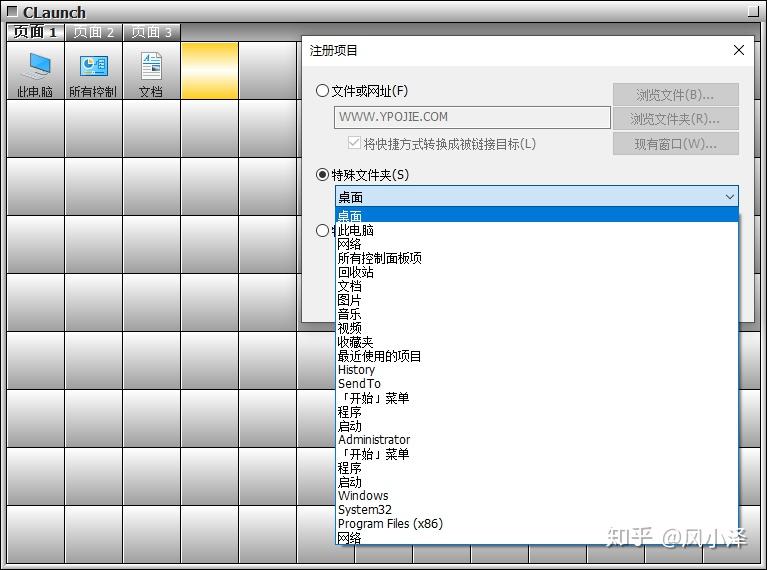The width and height of the screenshot is (767, 570).
Task: Choose 文档 from the dropdown list
Action: (537, 286)
